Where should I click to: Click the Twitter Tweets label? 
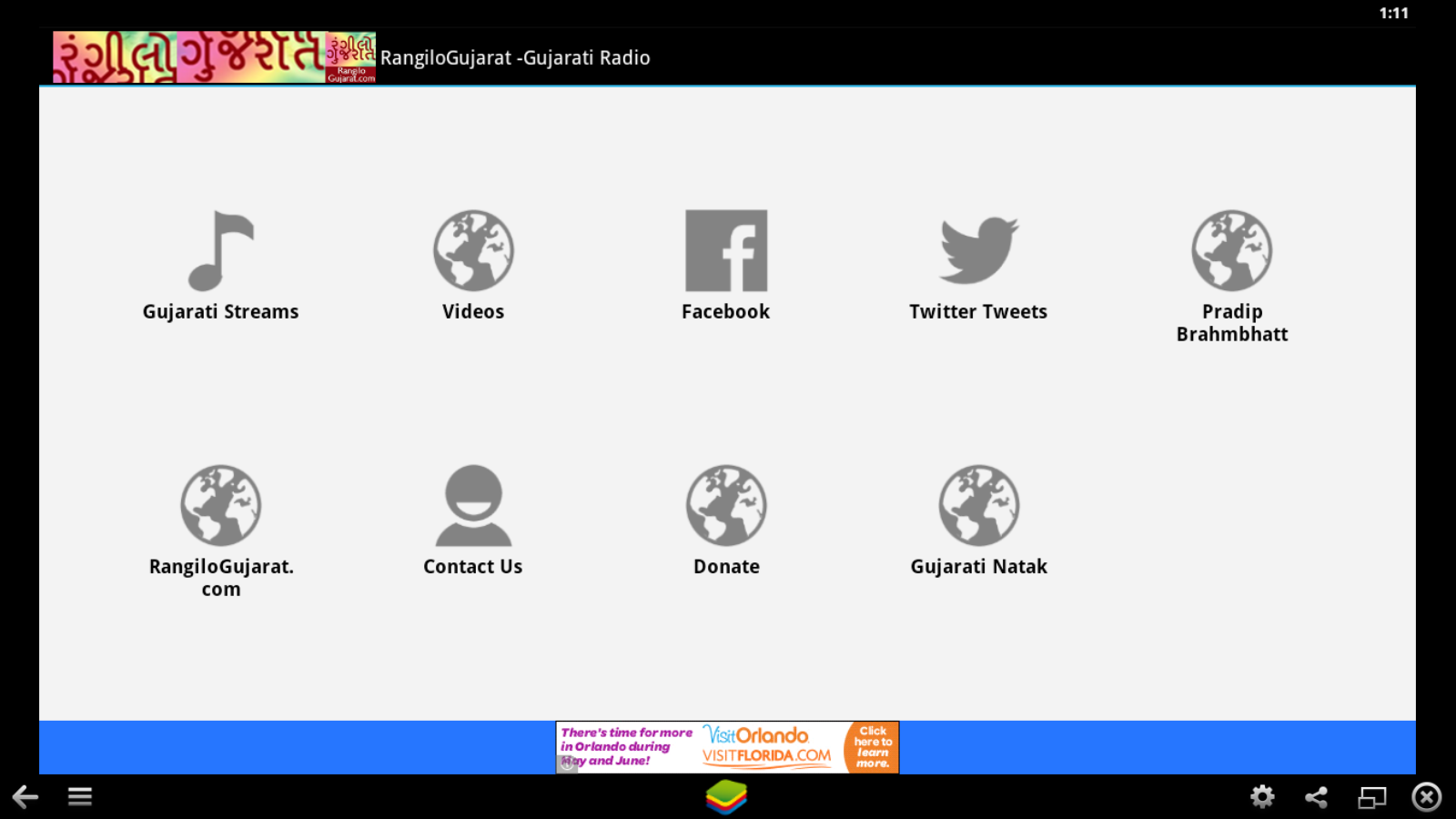(x=978, y=312)
